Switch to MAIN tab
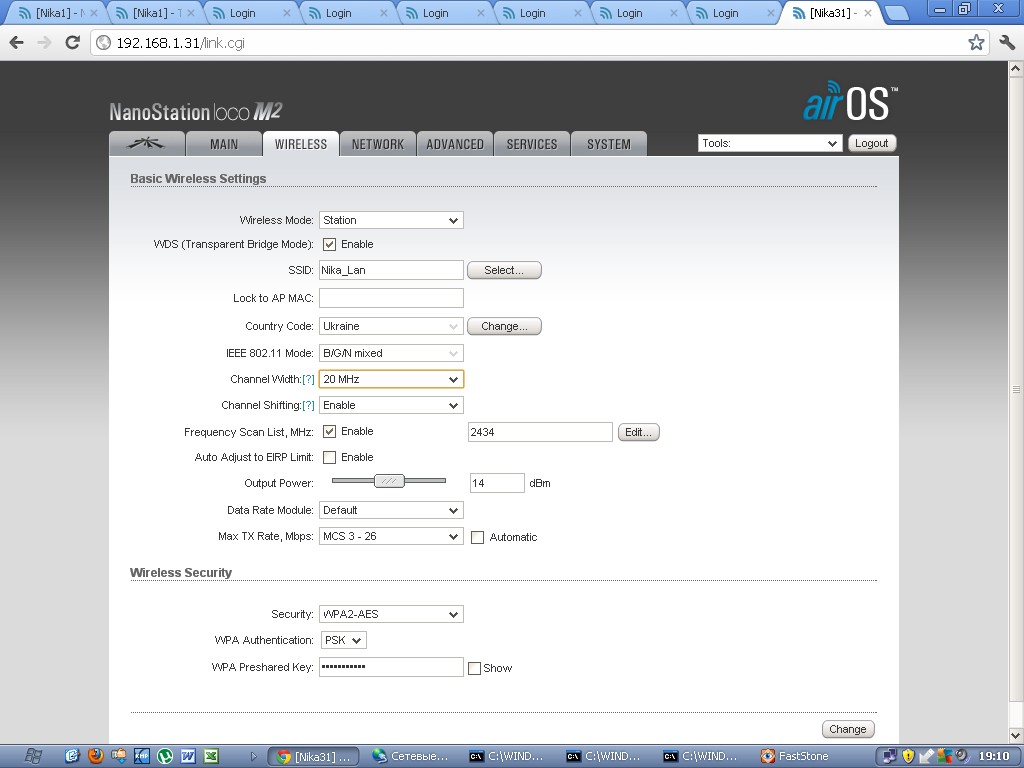Screen dimensions: 1024x768 [224, 144]
